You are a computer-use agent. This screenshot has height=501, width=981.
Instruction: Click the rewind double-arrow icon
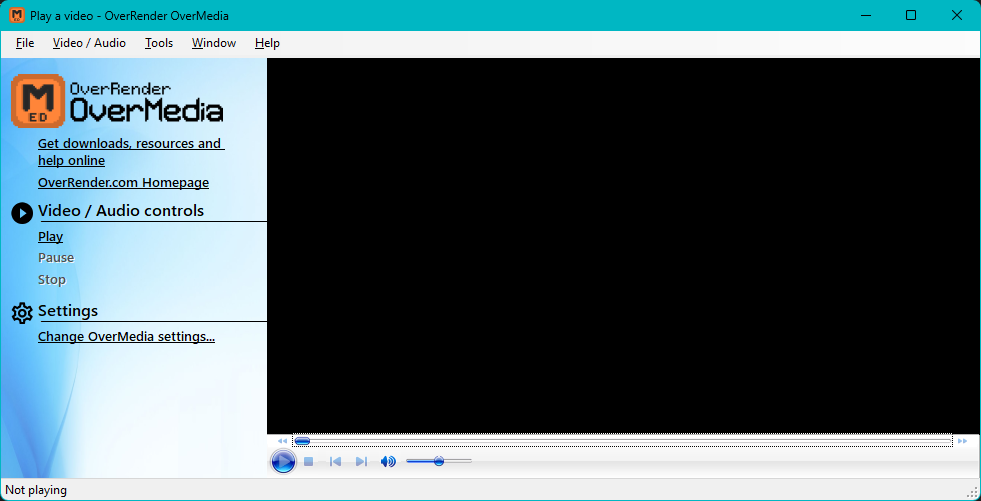[282, 441]
